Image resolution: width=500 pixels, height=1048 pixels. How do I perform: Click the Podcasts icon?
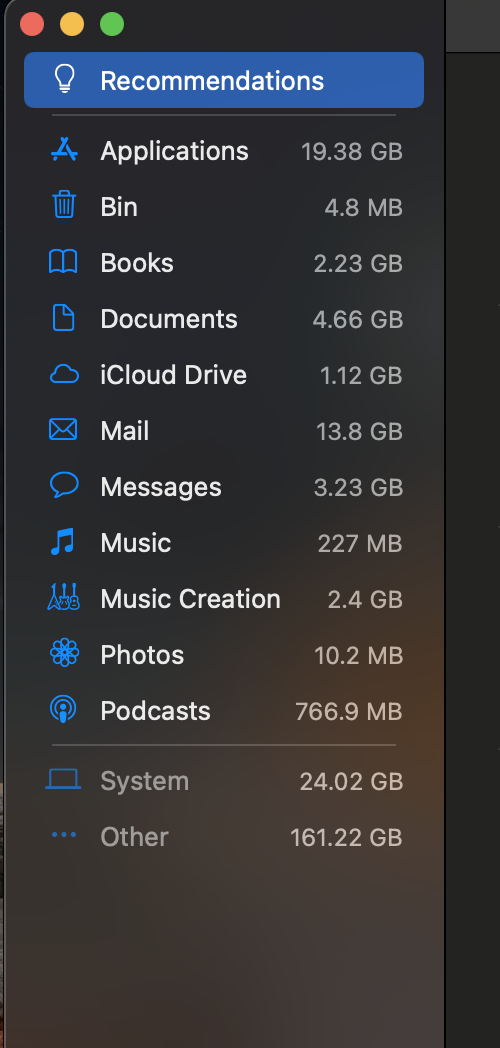coord(64,710)
